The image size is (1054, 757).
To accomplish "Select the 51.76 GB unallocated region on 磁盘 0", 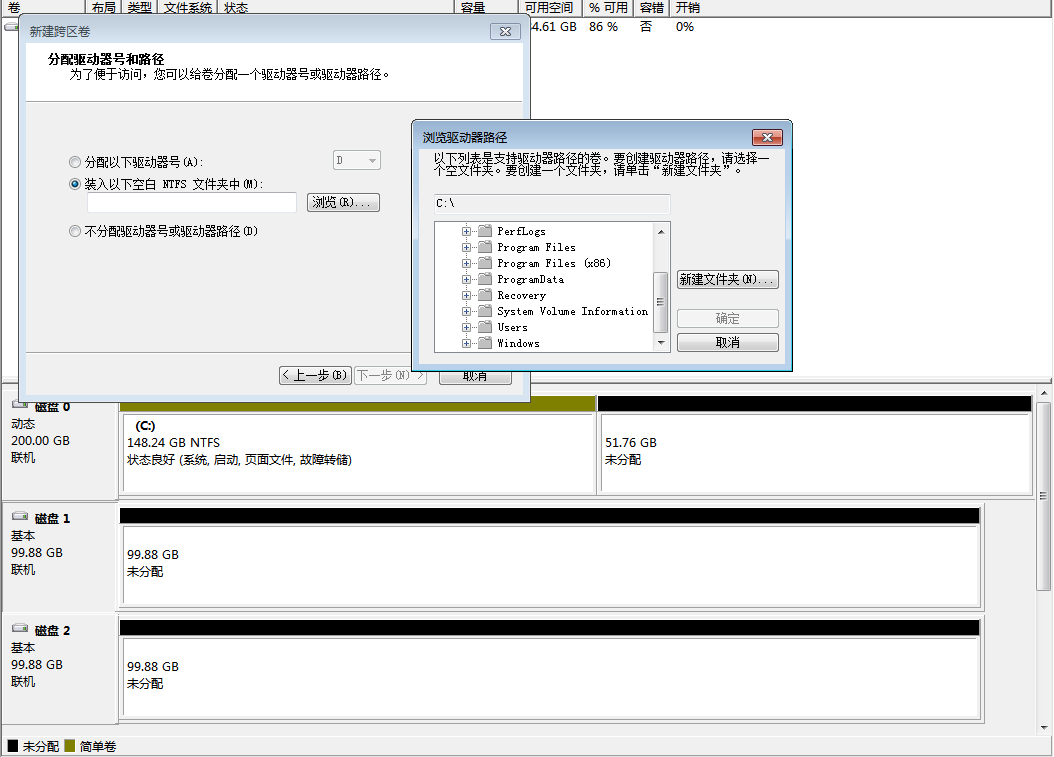I will (815, 454).
